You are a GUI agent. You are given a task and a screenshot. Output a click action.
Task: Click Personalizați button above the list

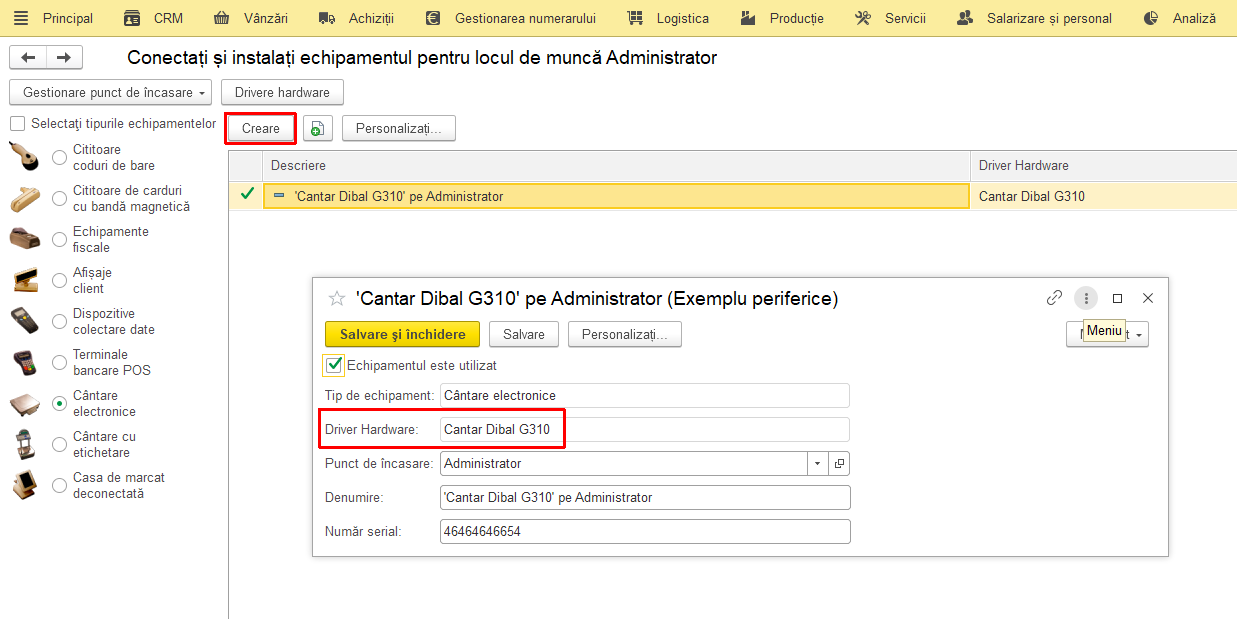click(x=399, y=128)
